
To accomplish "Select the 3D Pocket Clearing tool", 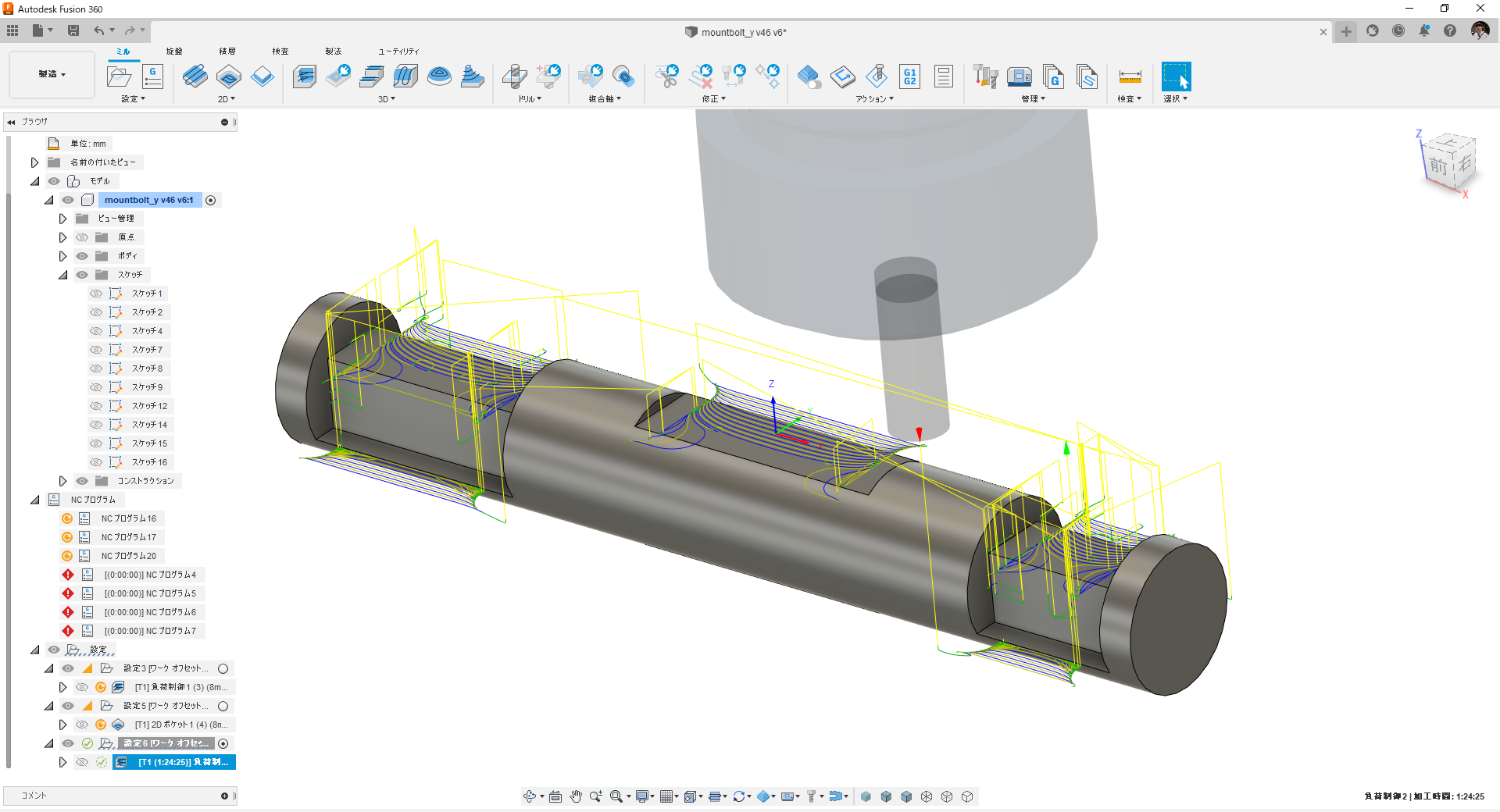I will 338,77.
